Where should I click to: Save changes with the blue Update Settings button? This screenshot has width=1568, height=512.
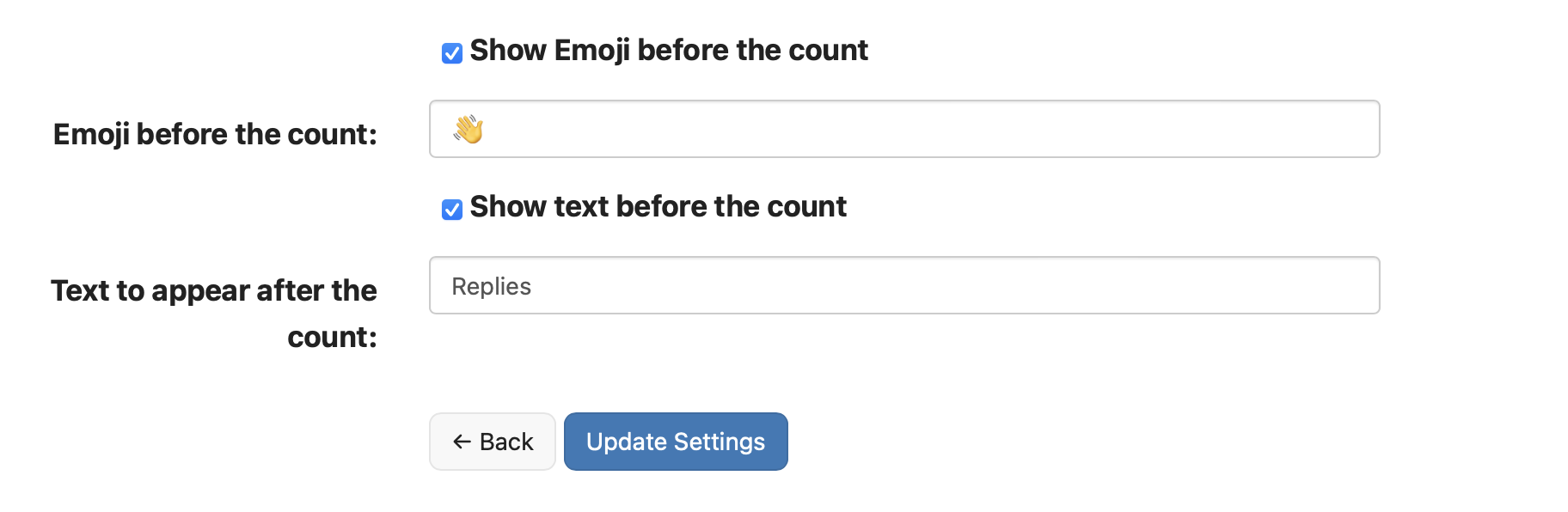click(x=676, y=442)
